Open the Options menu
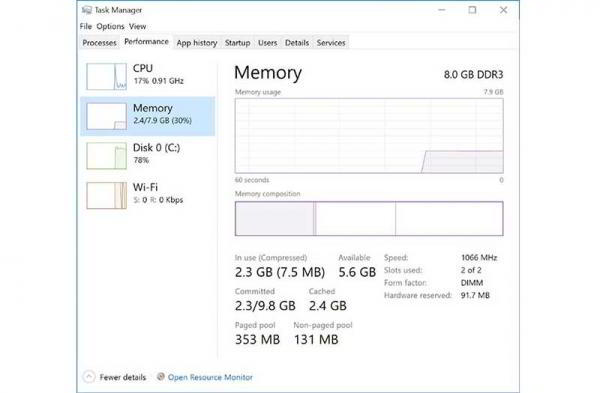The image size is (600, 393). click(x=110, y=26)
